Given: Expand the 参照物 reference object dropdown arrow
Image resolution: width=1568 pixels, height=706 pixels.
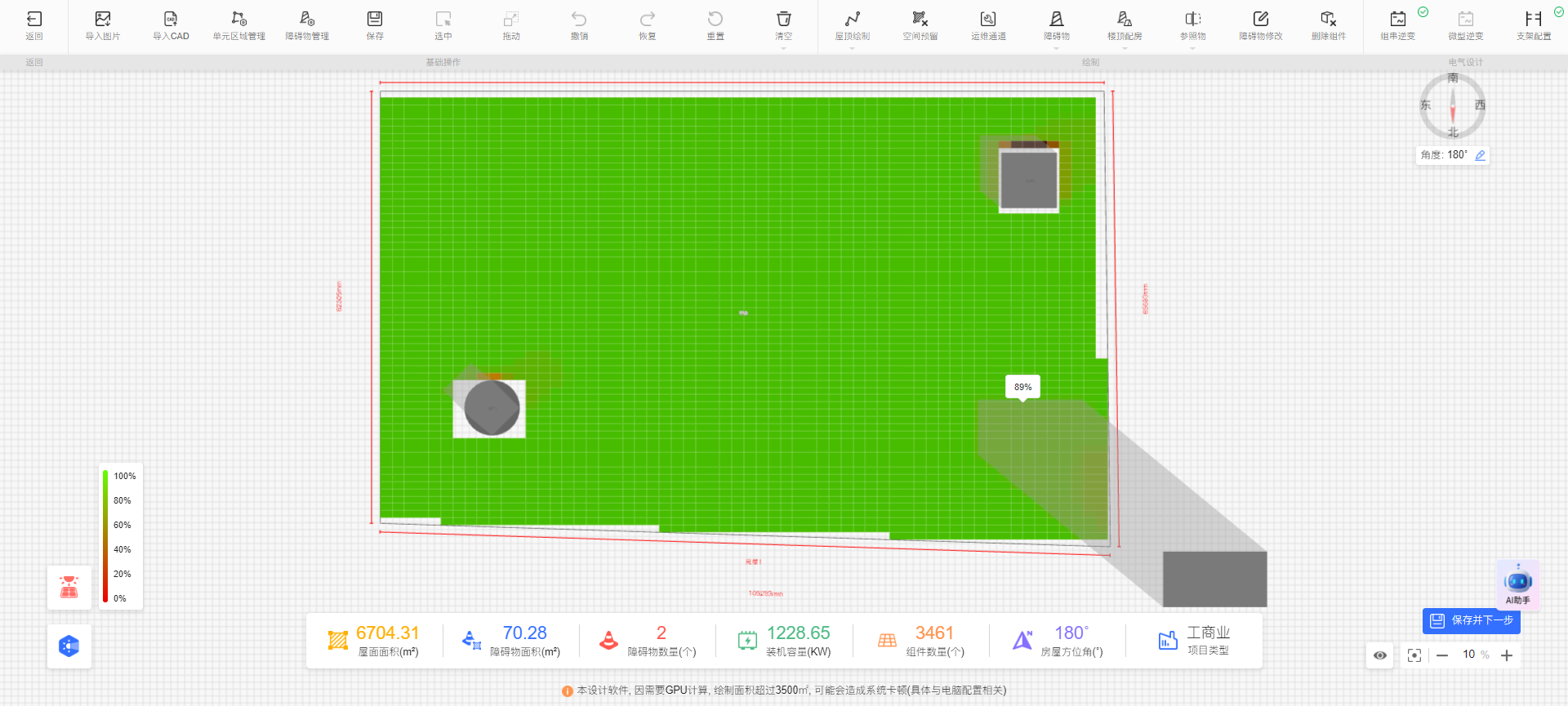Looking at the screenshot, I should click(1193, 48).
